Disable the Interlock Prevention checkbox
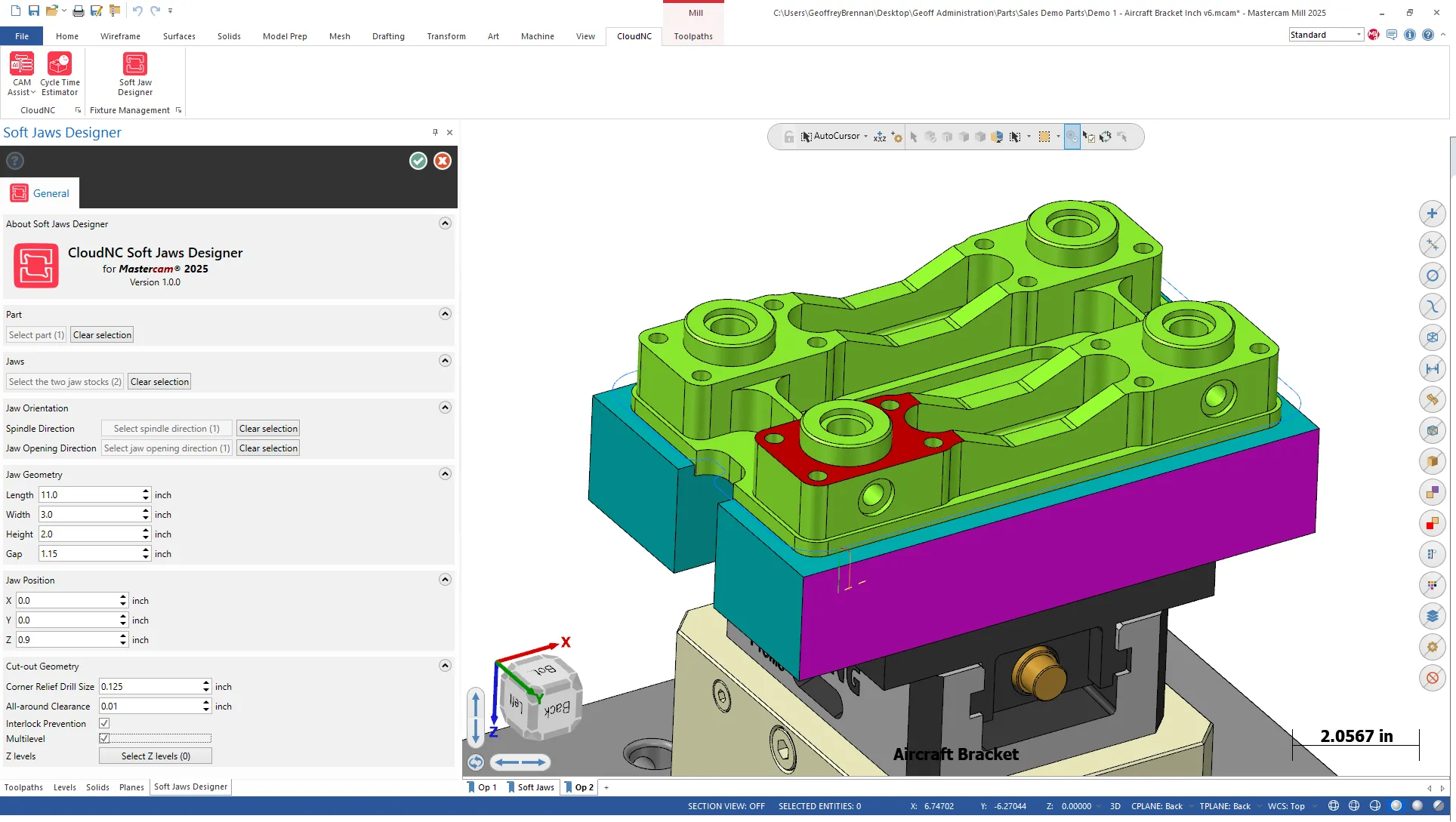Viewport: 1456px width, 822px height. [104, 723]
